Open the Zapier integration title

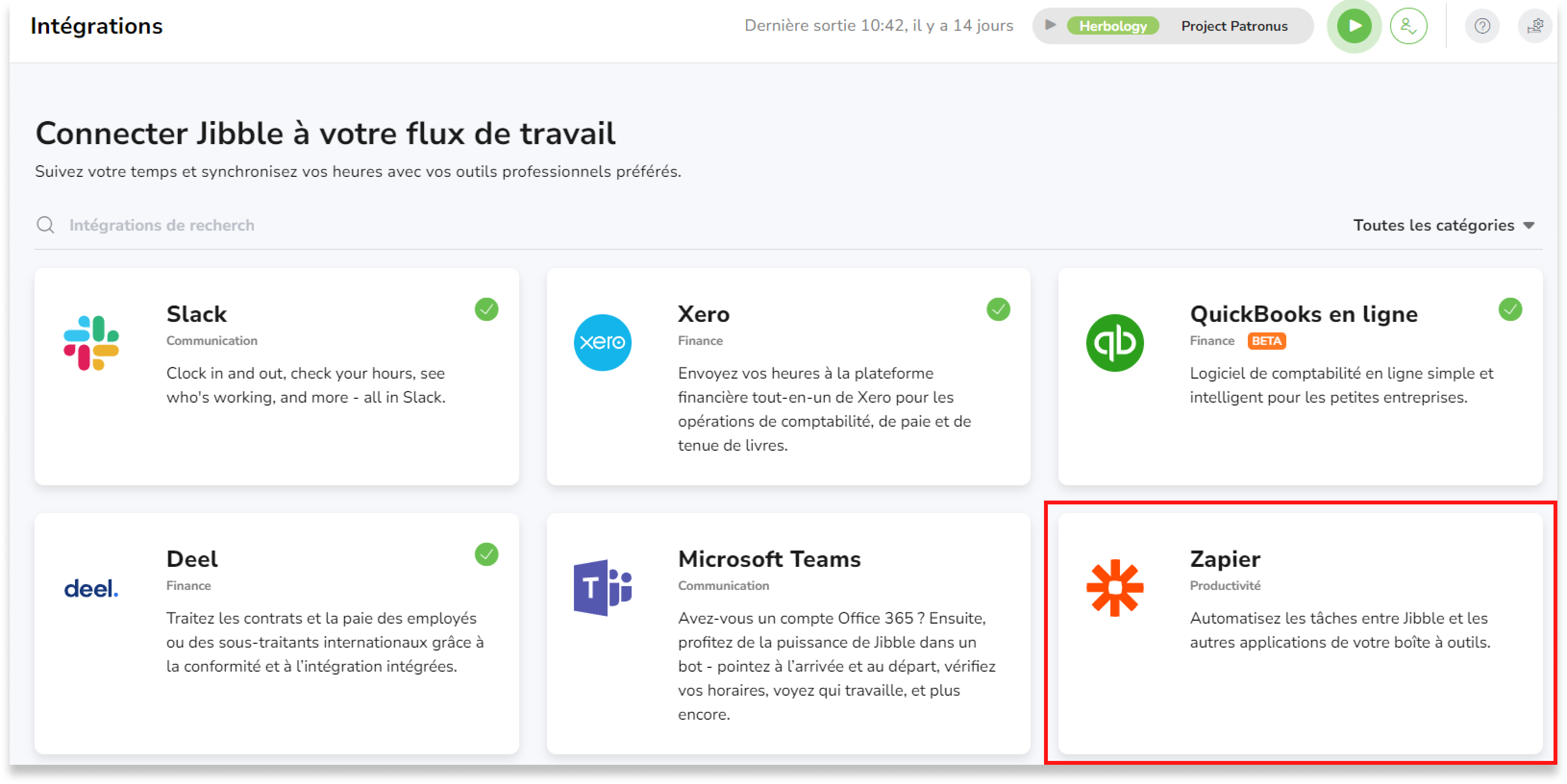click(1225, 560)
